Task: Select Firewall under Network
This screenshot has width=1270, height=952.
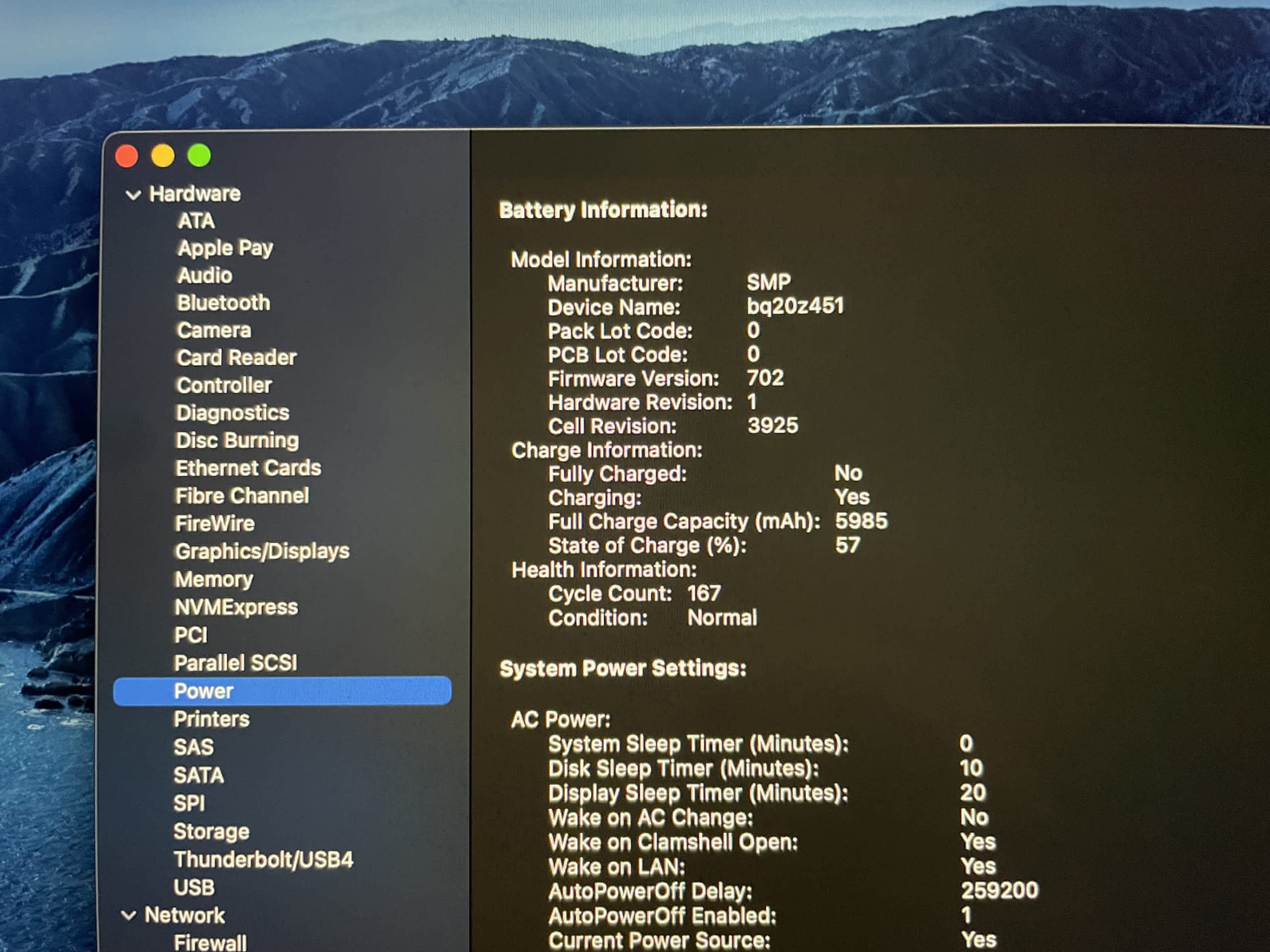Action: (210, 942)
